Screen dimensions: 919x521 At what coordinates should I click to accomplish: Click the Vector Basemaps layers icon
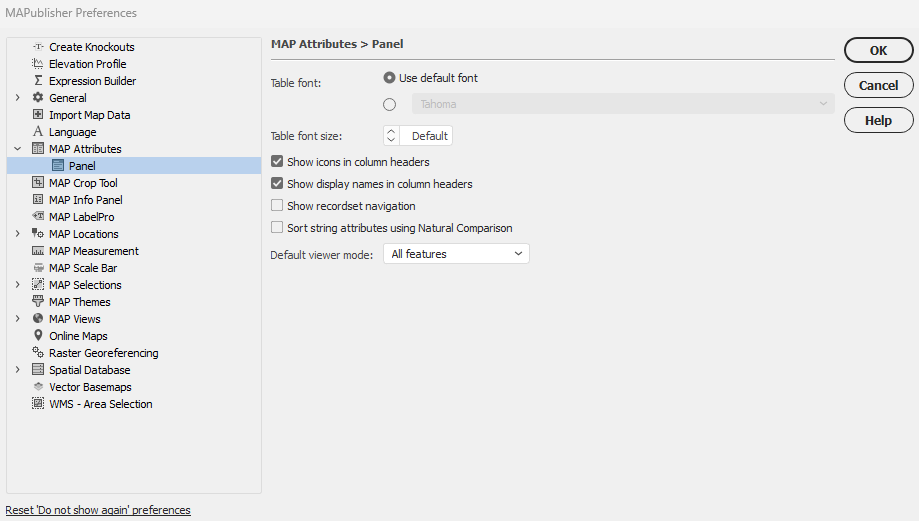click(38, 386)
